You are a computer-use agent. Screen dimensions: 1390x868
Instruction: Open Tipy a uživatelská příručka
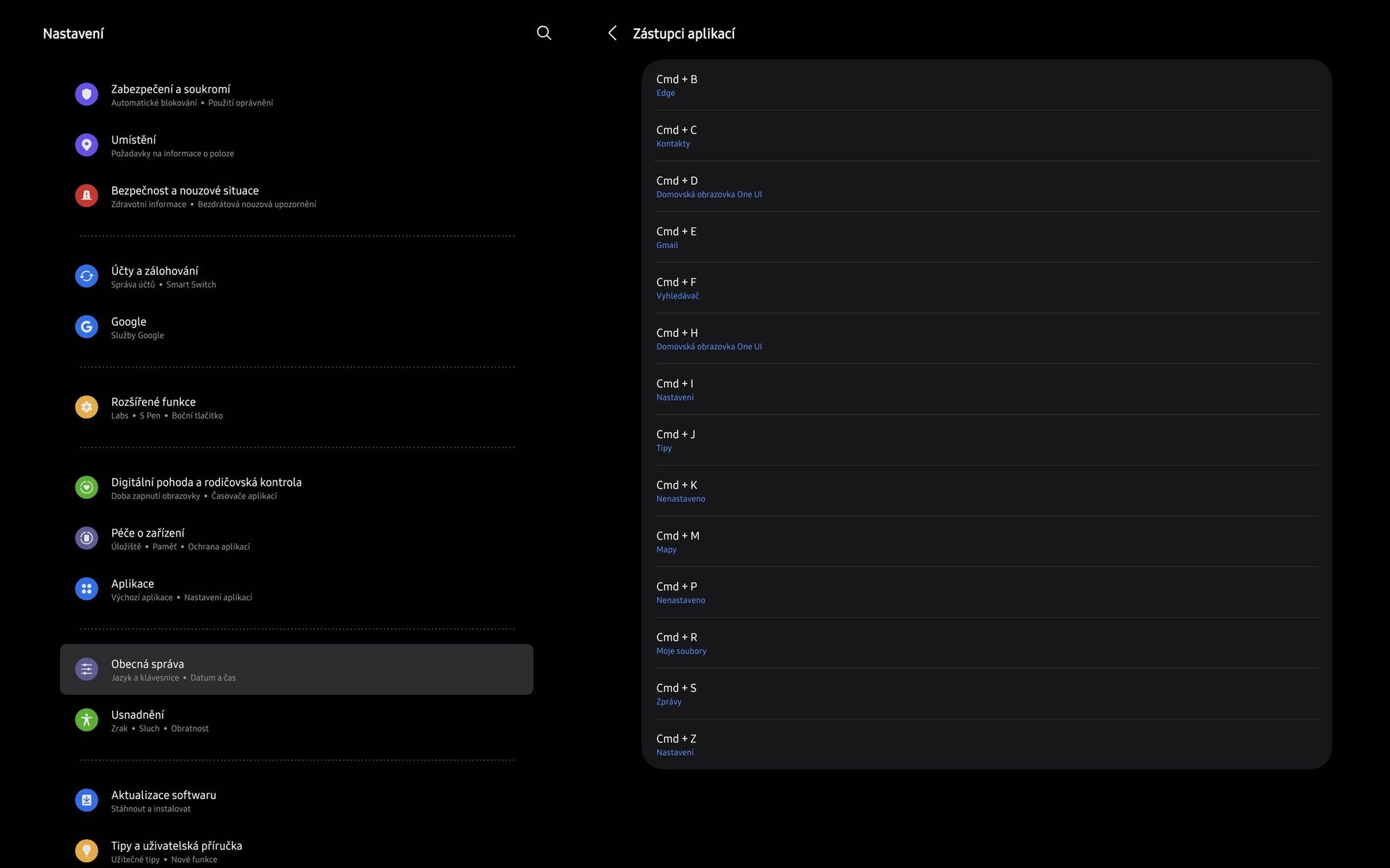pos(177,851)
